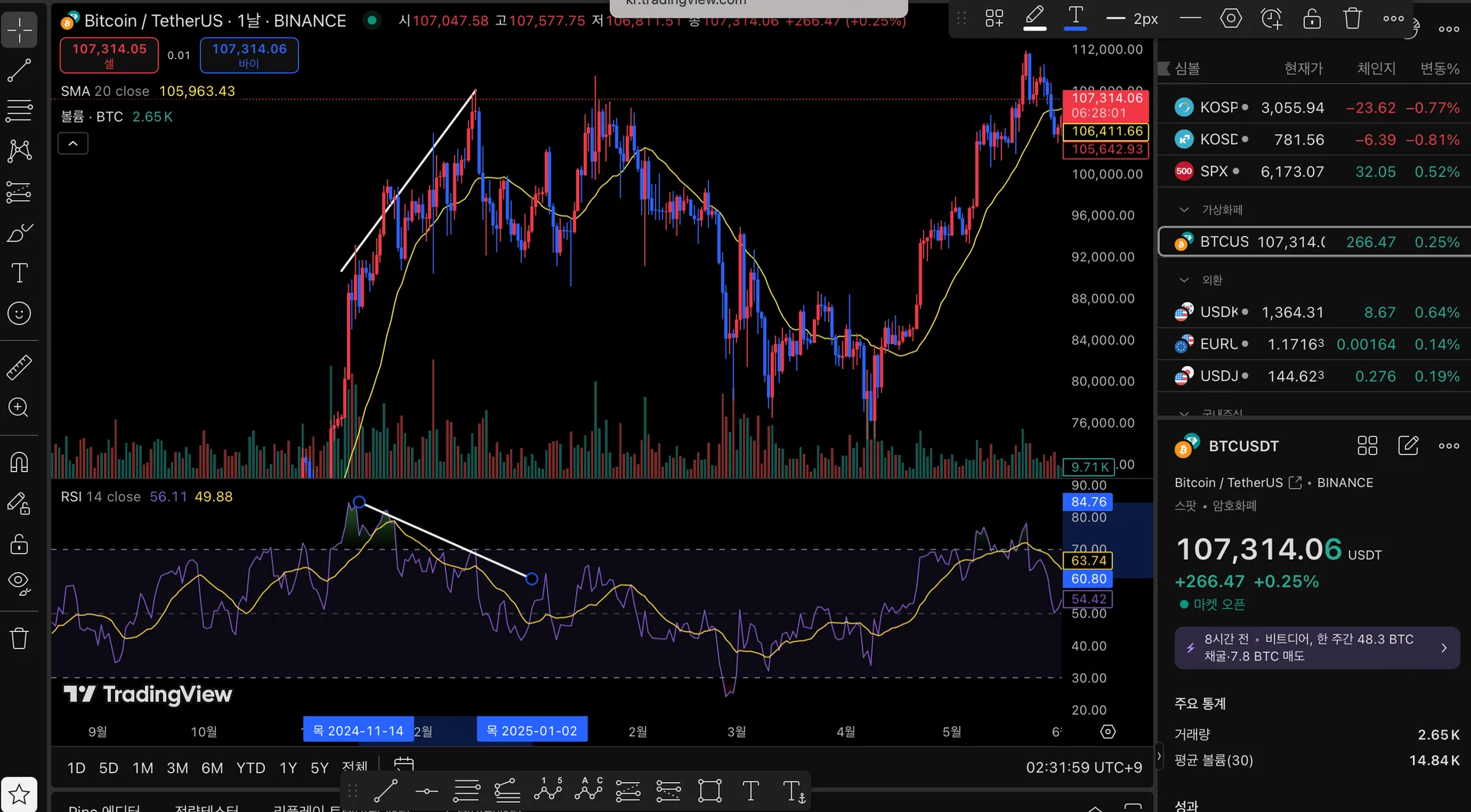Screen dimensions: 1471x812
Task: Select the USDJPY watchlist row
Action: click(x=1315, y=376)
